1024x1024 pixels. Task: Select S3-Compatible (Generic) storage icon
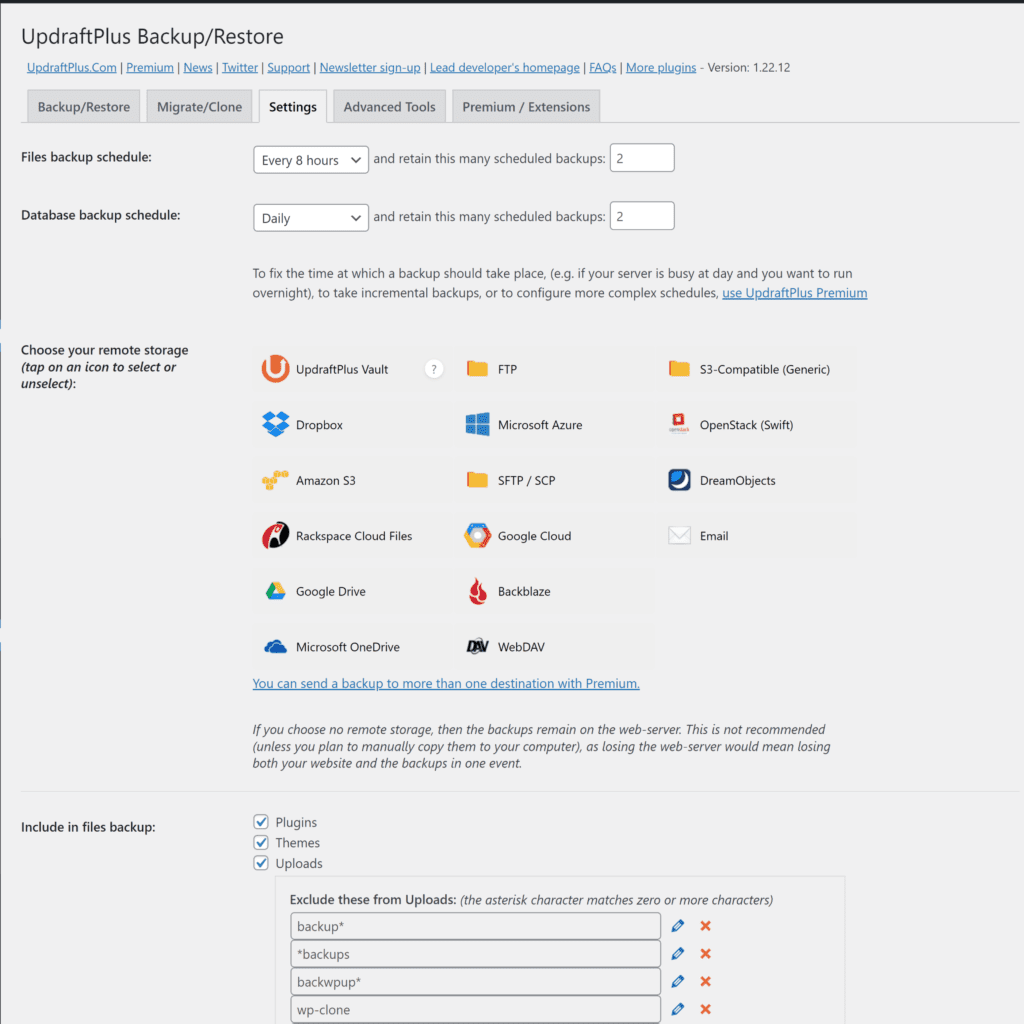(679, 369)
